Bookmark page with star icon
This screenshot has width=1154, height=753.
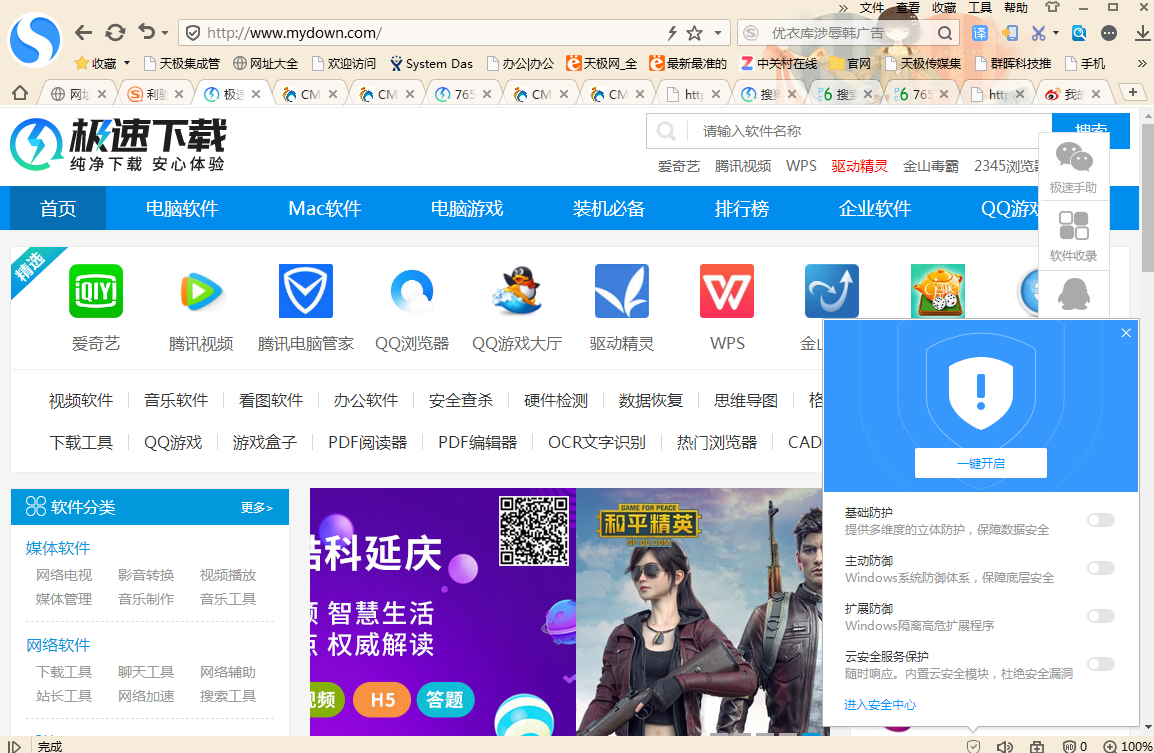pos(694,32)
